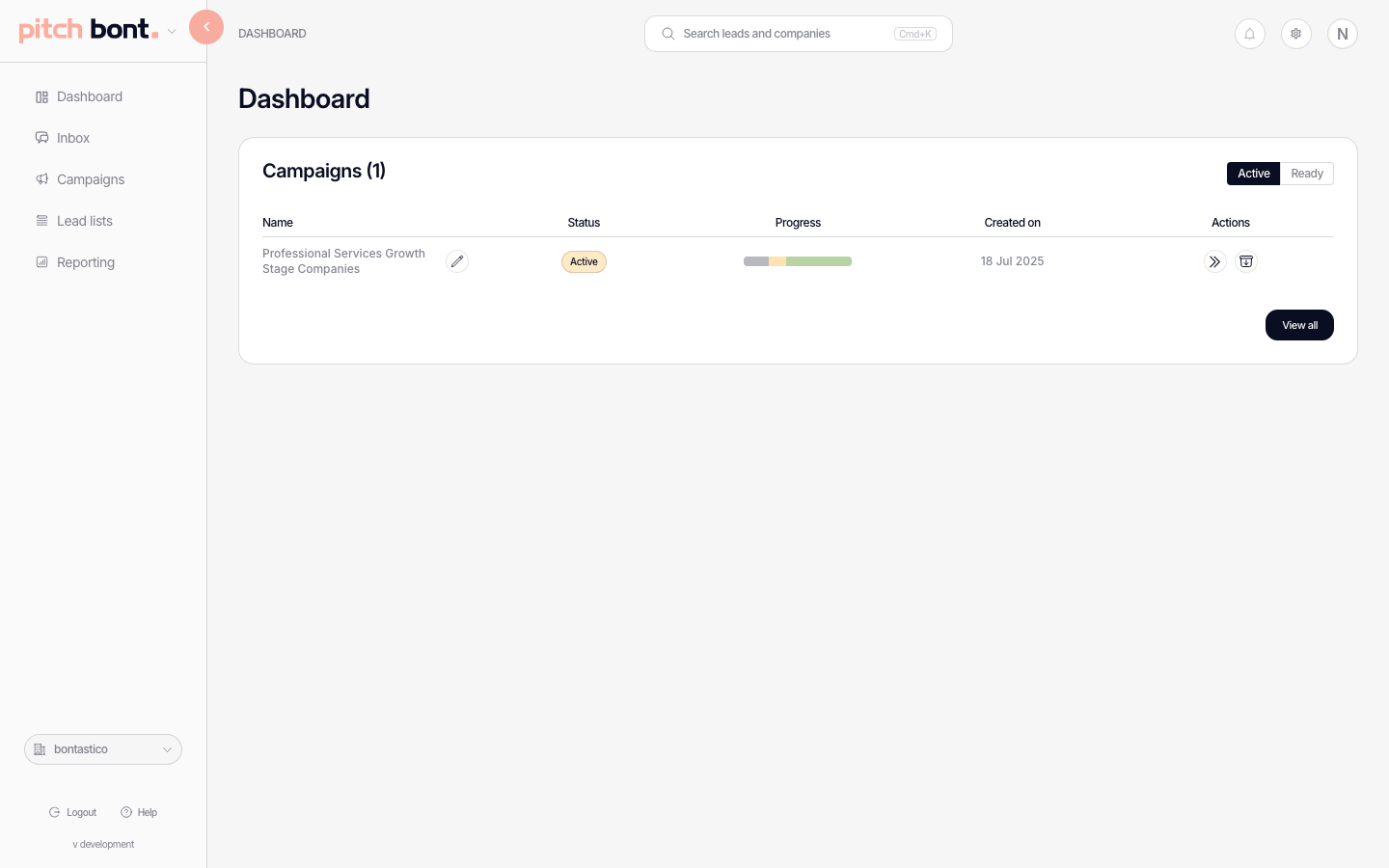The image size is (1389, 868).
Task: Click the Help question mark icon
Action: point(126,812)
